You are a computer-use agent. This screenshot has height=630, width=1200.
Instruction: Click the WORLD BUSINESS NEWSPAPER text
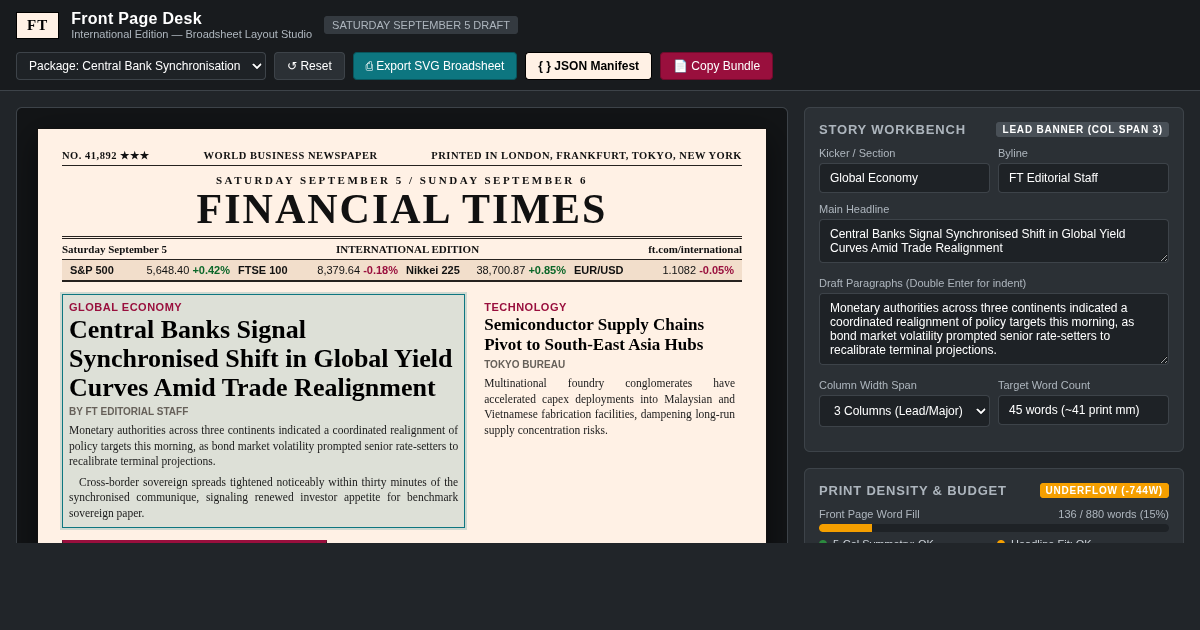[x=291, y=155]
